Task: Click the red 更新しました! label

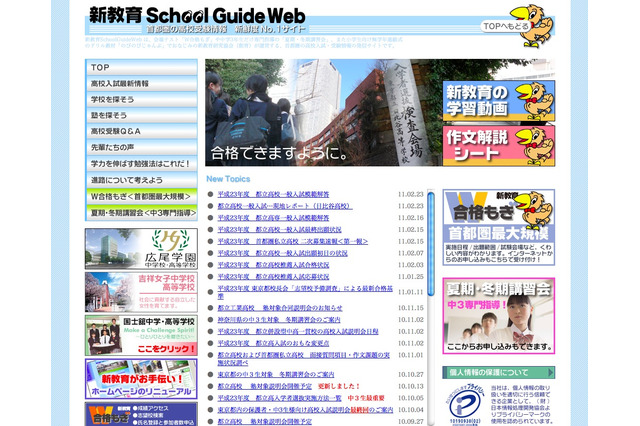Action: pyautogui.click(x=339, y=386)
